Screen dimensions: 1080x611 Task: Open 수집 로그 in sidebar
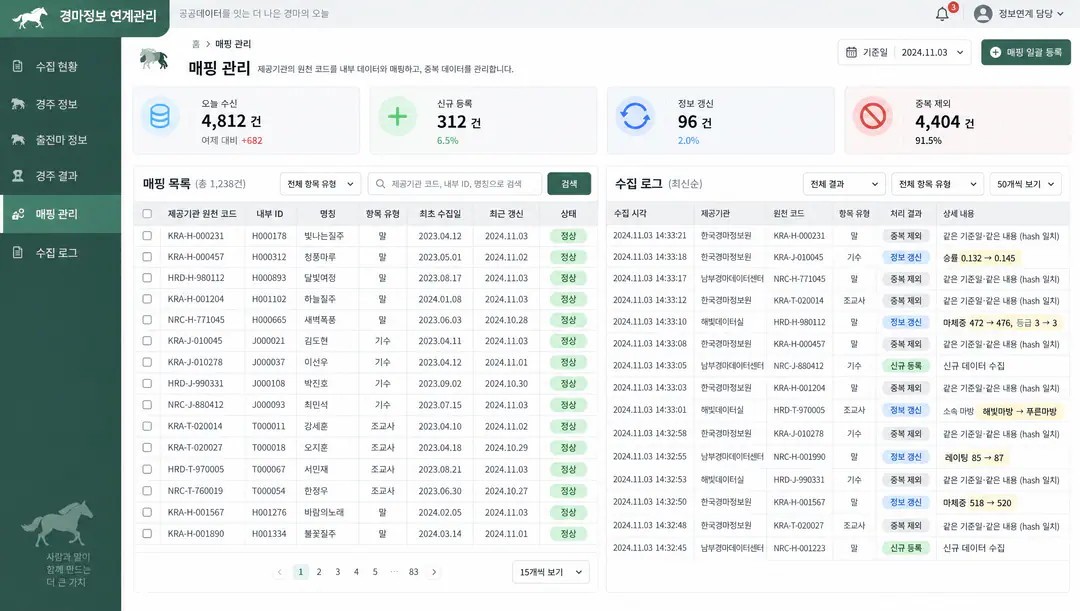coord(61,252)
